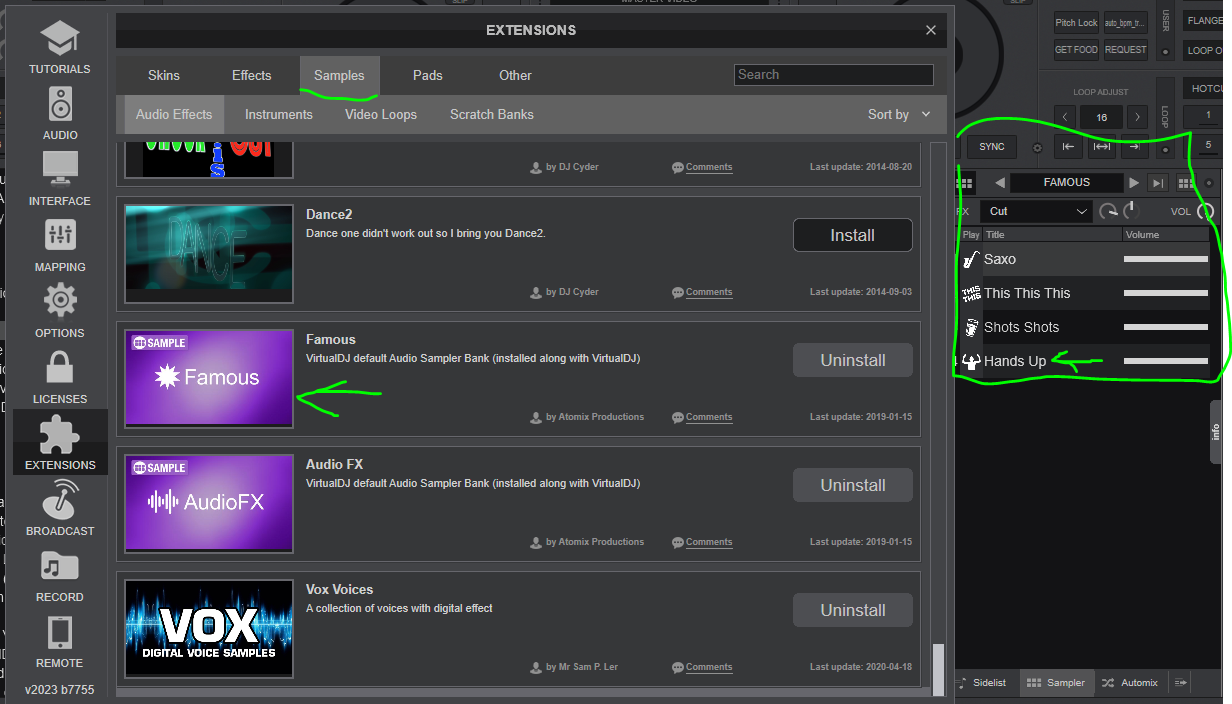Select the Instruments sub-tab

(x=279, y=115)
